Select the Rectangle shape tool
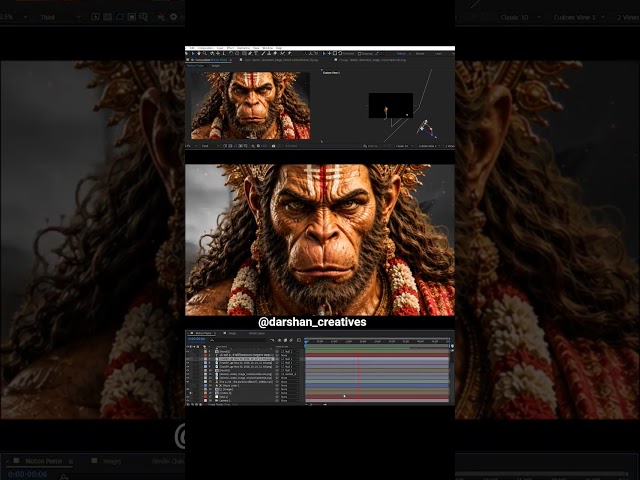The image size is (640, 480). pos(244,53)
